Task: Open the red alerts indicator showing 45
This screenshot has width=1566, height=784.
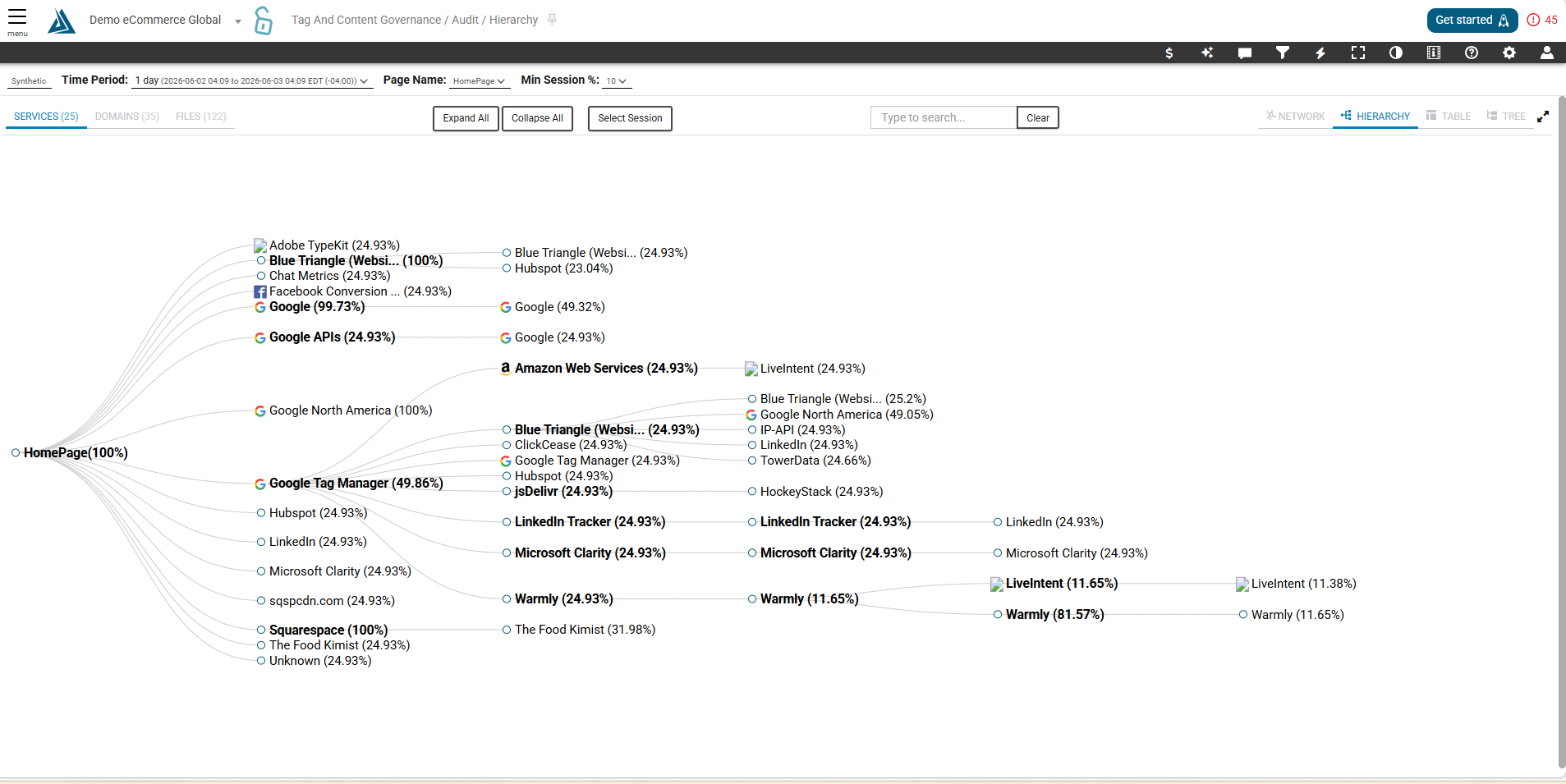Action: (1542, 20)
